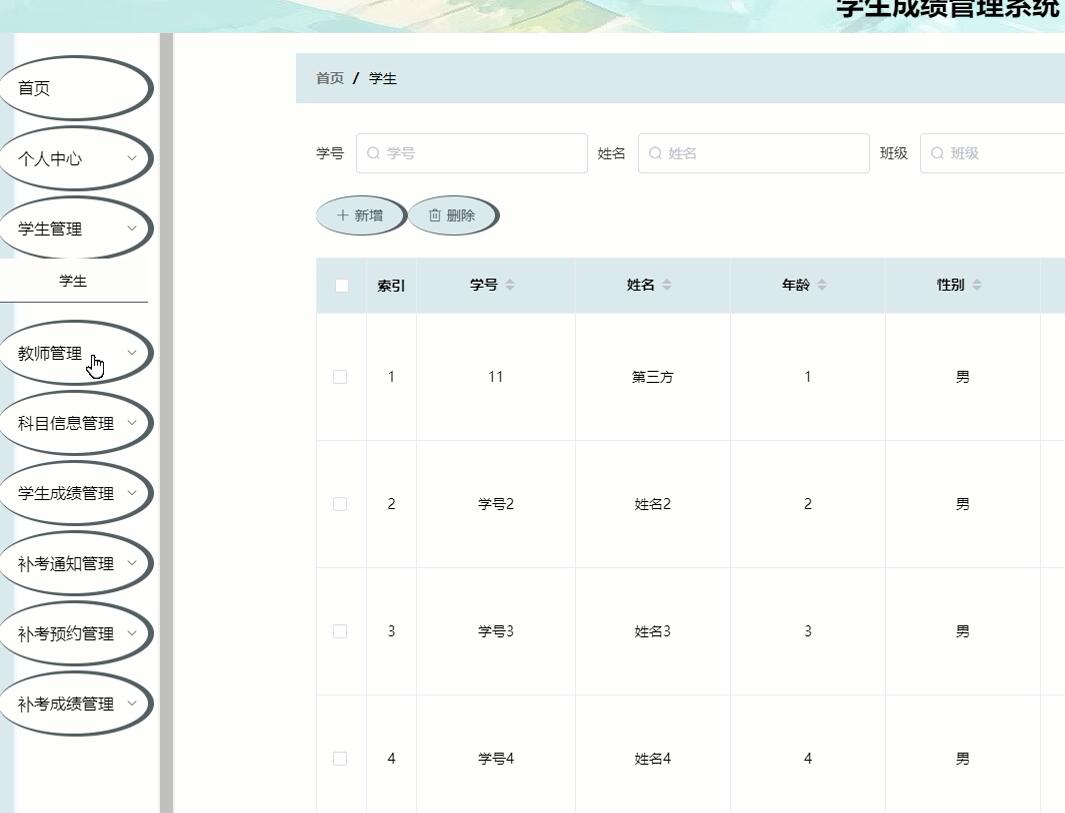This screenshot has width=1065, height=813.
Task: Expand the 个人中心 menu chevron
Action: click(130, 158)
